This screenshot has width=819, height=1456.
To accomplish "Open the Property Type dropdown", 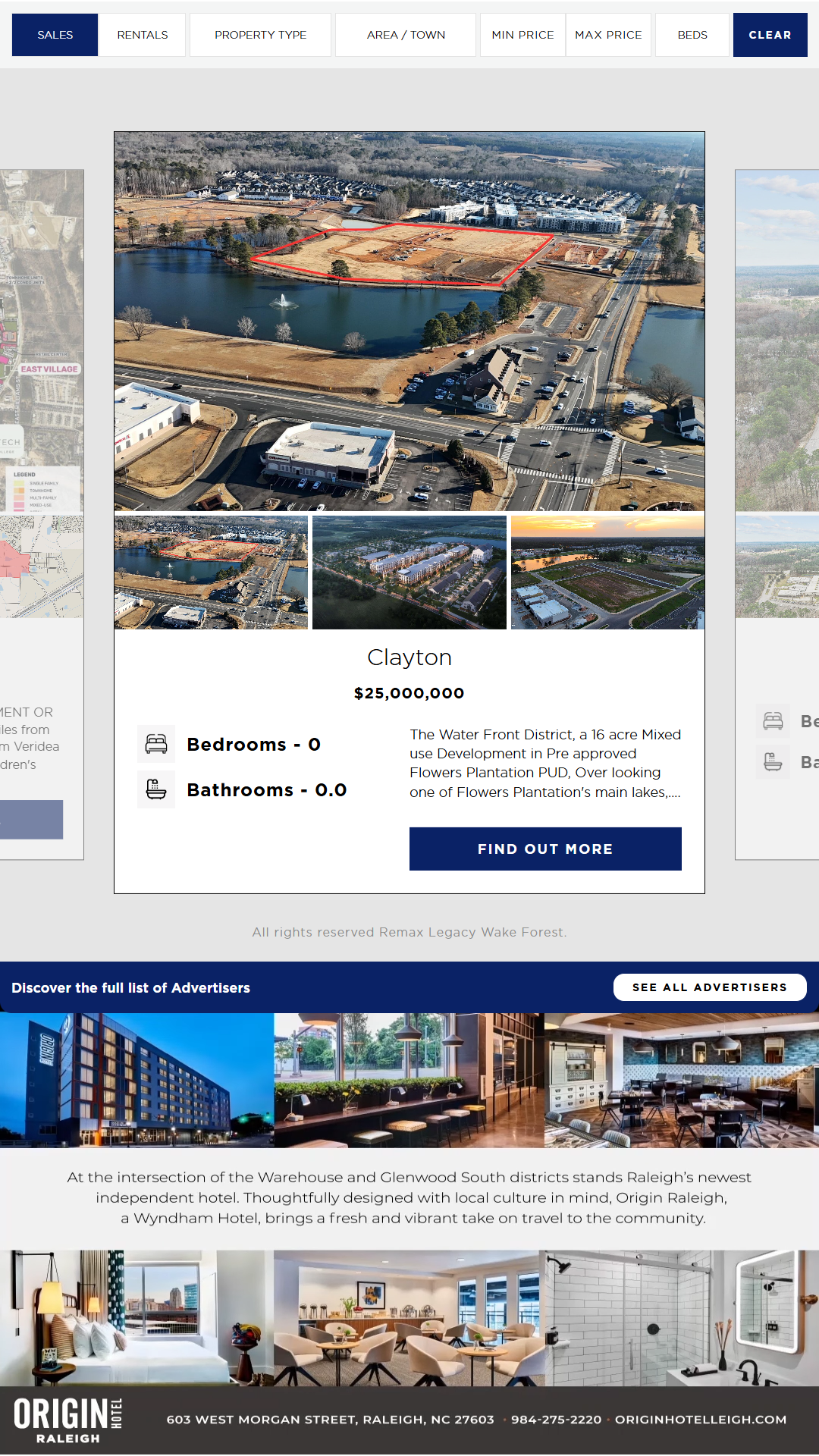I will click(x=260, y=35).
